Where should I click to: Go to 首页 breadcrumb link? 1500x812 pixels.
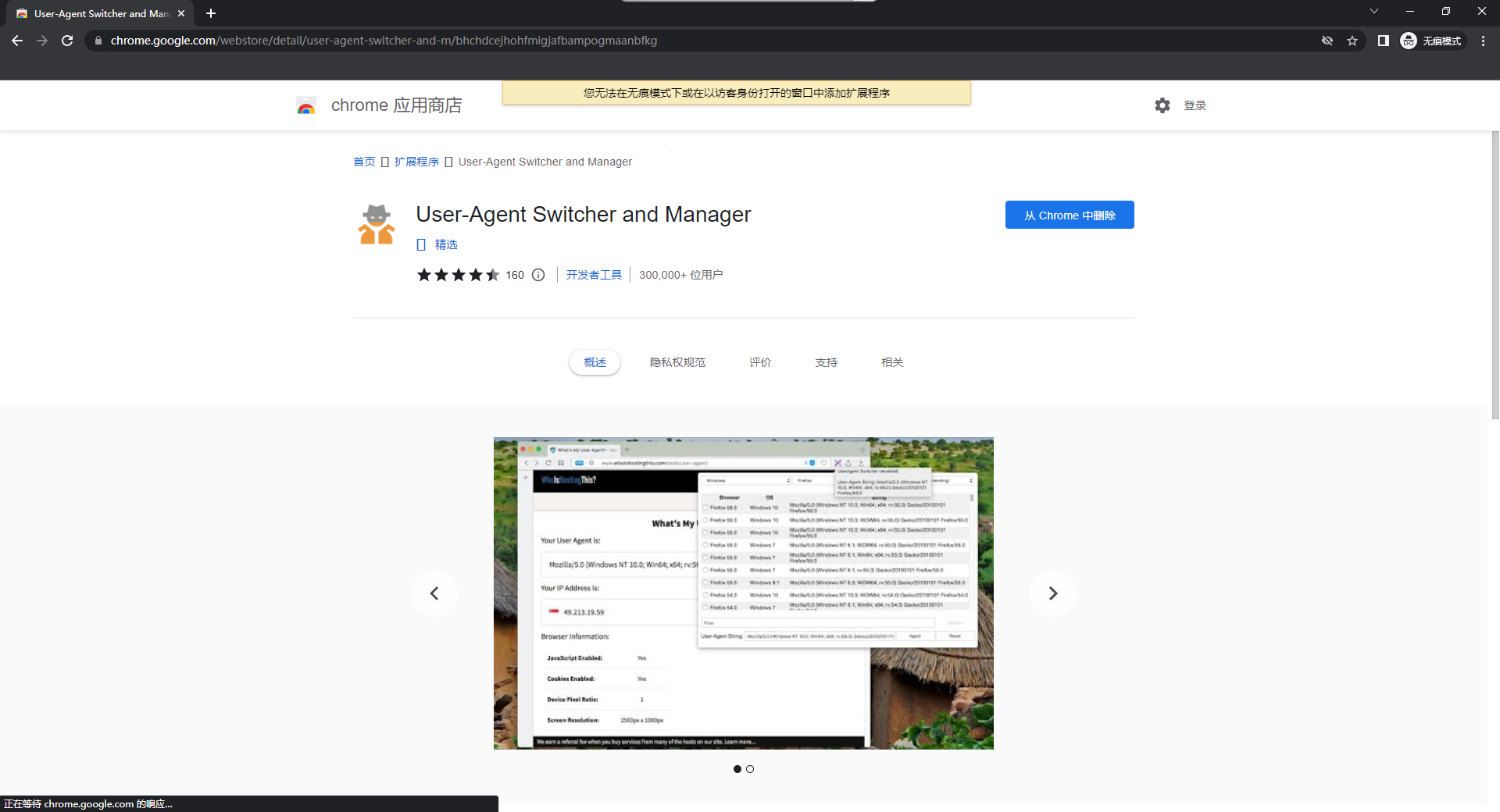364,162
